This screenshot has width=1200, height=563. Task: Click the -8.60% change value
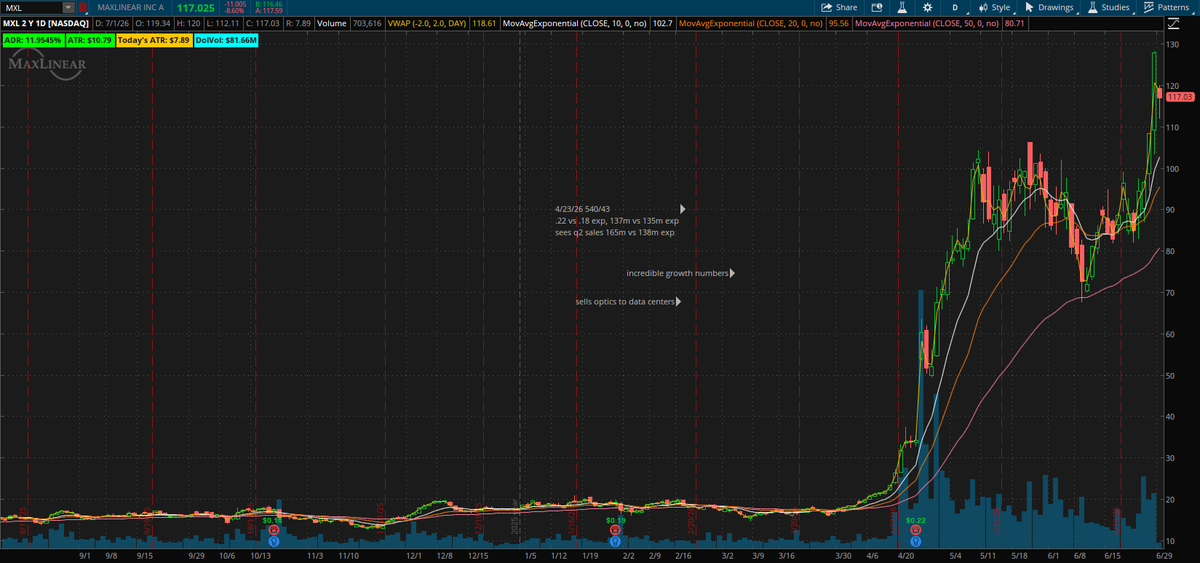point(233,11)
